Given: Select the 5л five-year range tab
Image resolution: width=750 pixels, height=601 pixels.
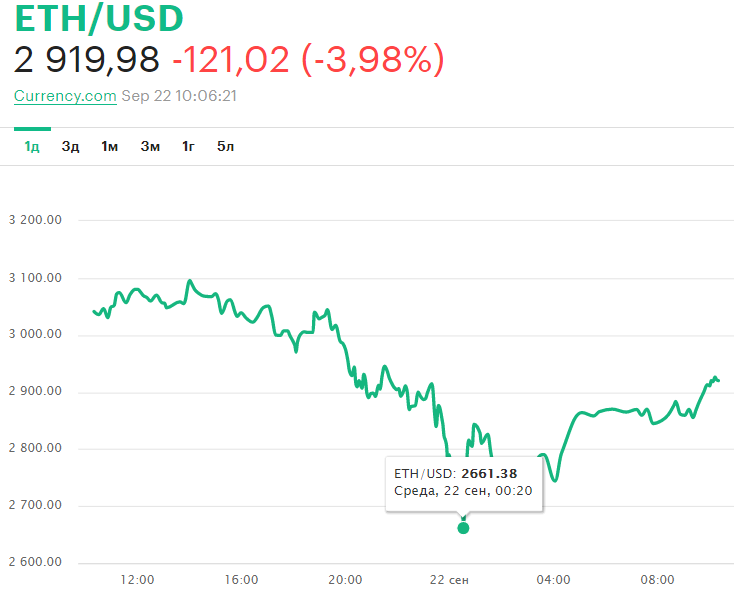Looking at the screenshot, I should [x=226, y=147].
